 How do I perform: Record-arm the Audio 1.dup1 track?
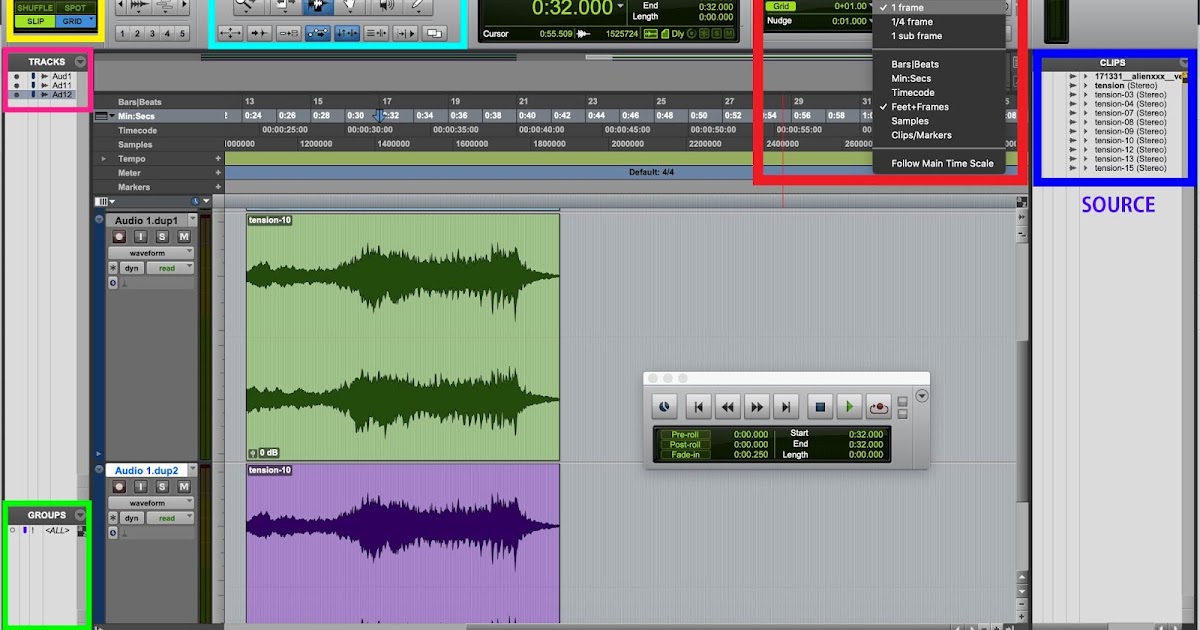point(119,237)
